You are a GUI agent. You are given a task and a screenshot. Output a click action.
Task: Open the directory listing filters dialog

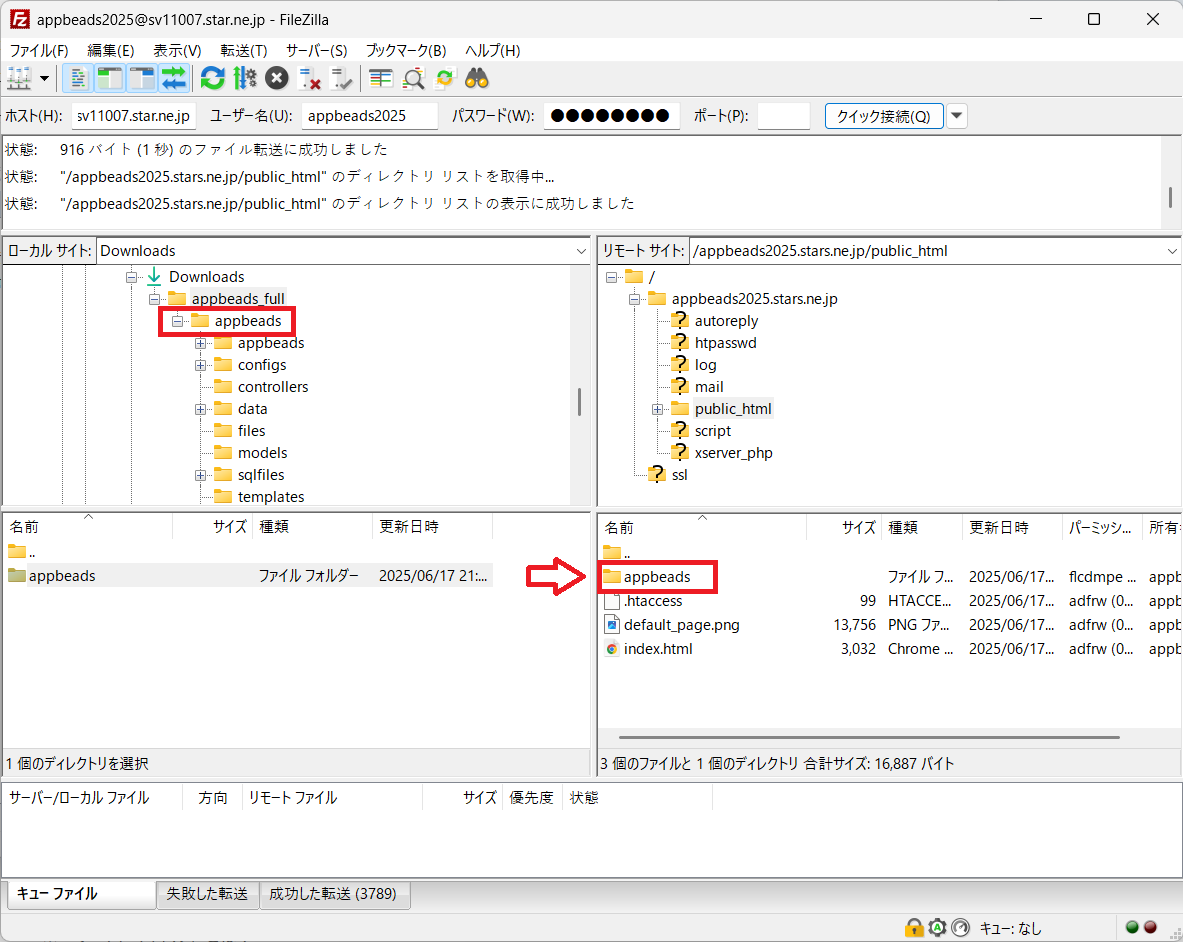tap(381, 78)
